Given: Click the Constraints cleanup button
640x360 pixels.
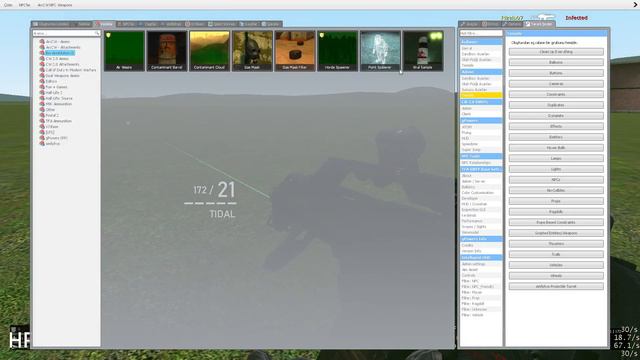Looking at the screenshot, I should click(556, 94).
